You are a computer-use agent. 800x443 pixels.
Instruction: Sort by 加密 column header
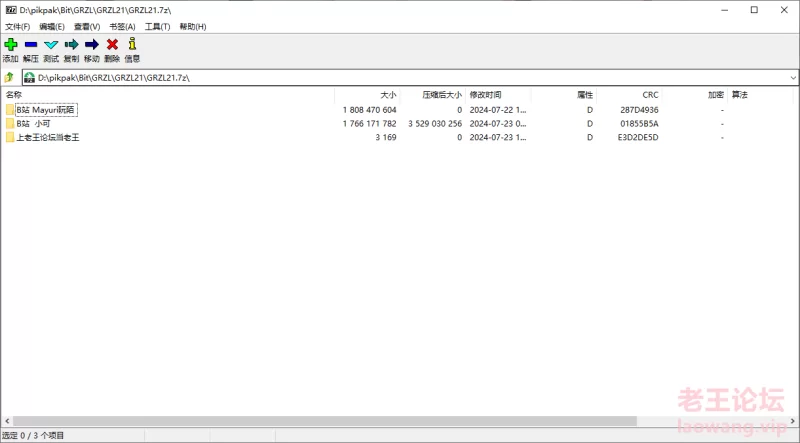[x=695, y=95]
